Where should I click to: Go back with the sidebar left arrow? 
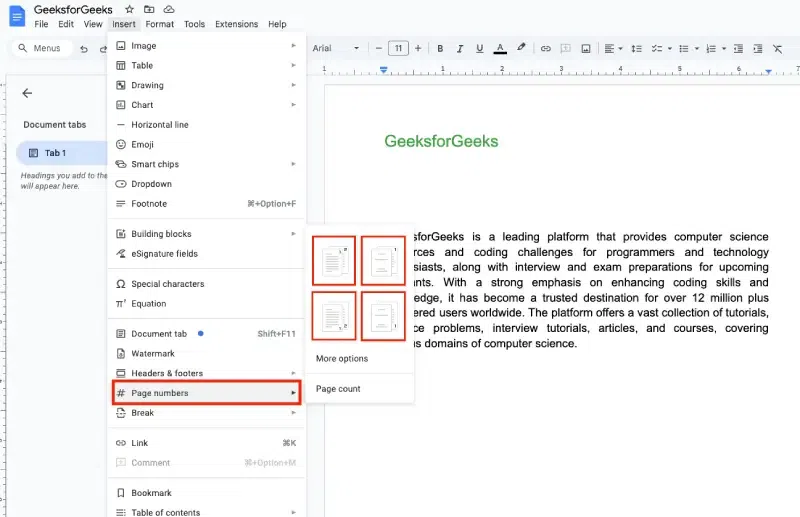point(27,93)
